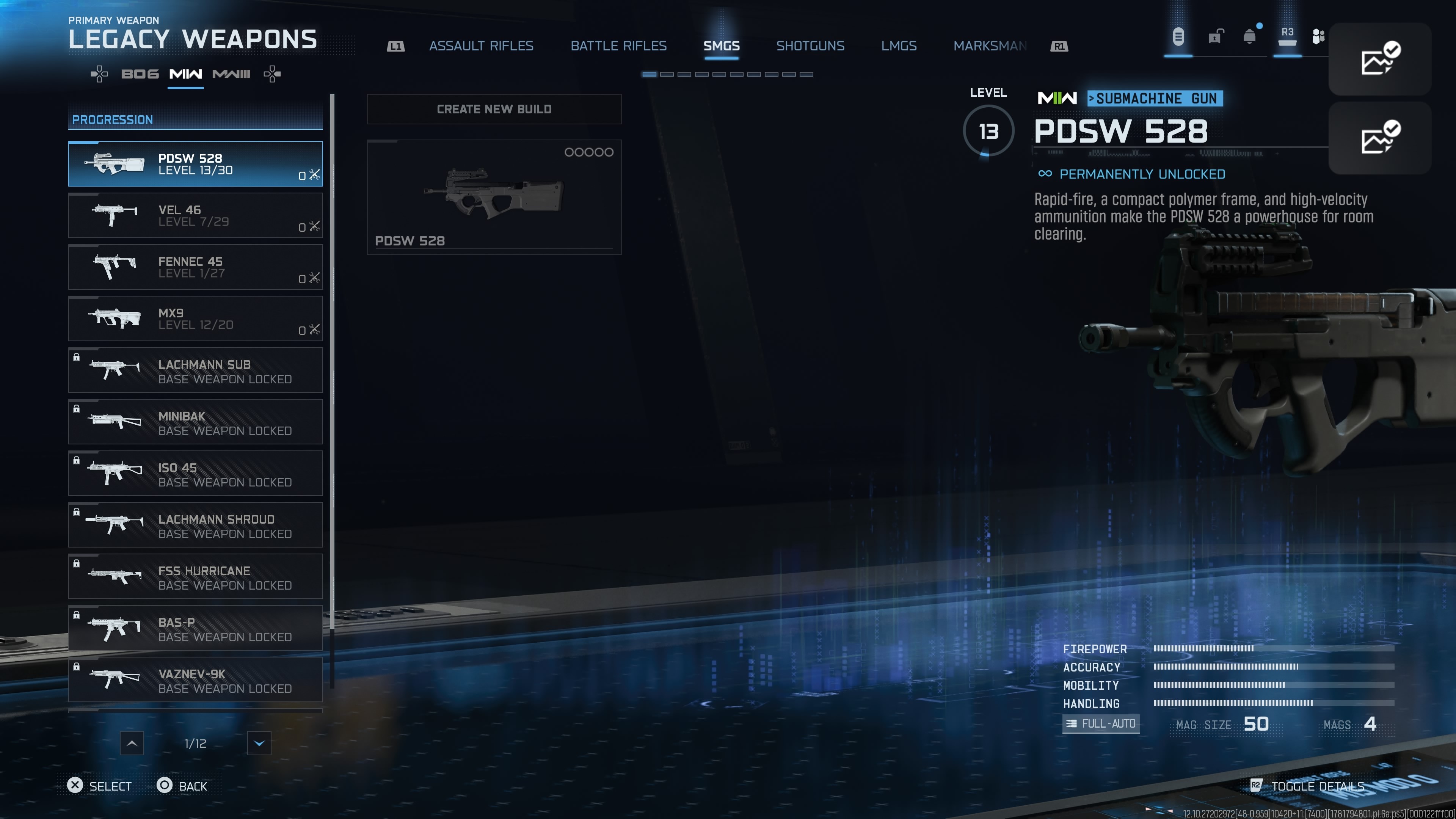
Task: Click the circle button Back prompt
Action: coord(182,786)
